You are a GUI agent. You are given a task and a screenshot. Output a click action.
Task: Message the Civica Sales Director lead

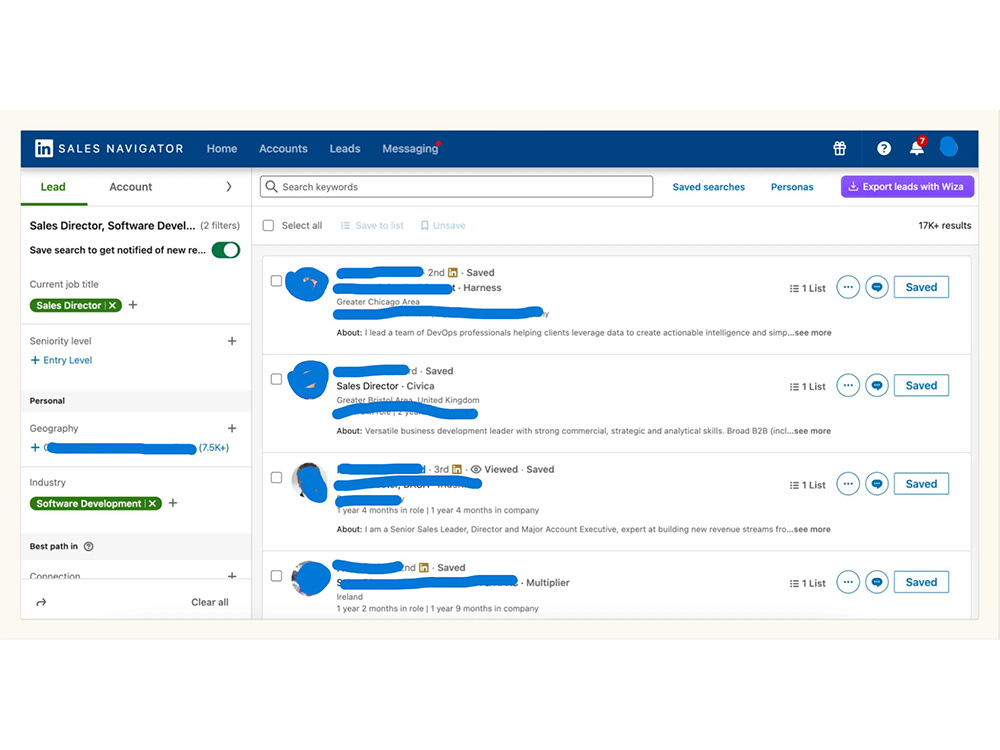[877, 385]
